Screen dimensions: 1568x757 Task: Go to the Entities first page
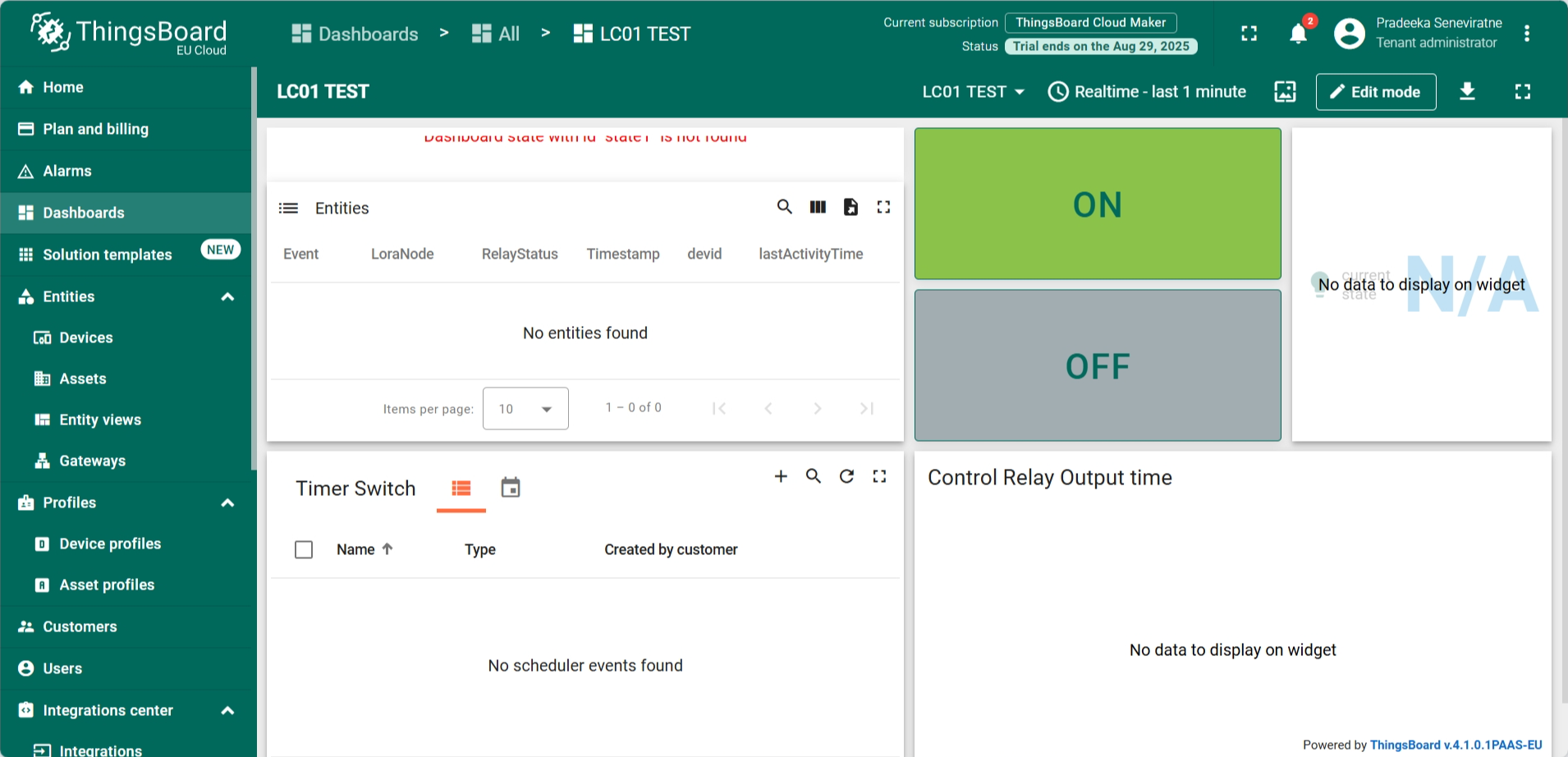[719, 408]
